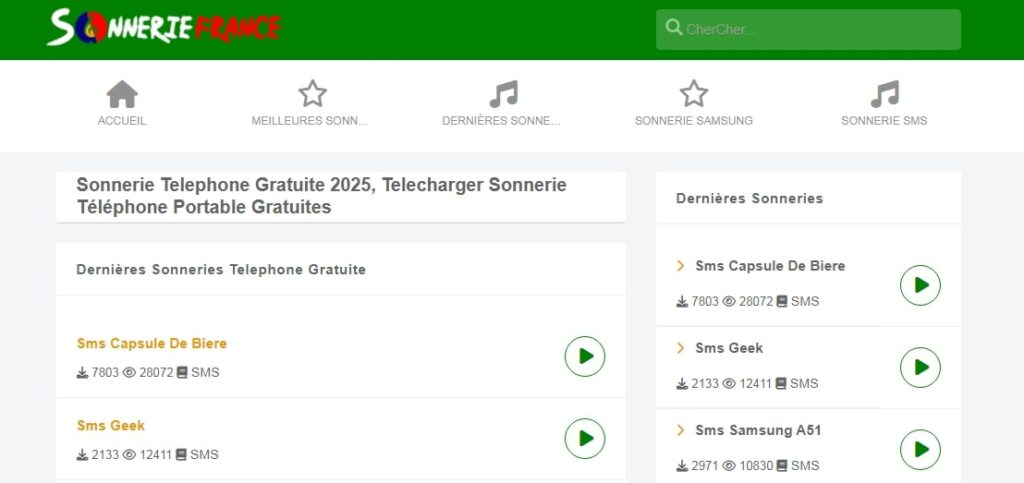Play Sms Capsule De Biere in sidebar
This screenshot has width=1024, height=483.
click(920, 285)
